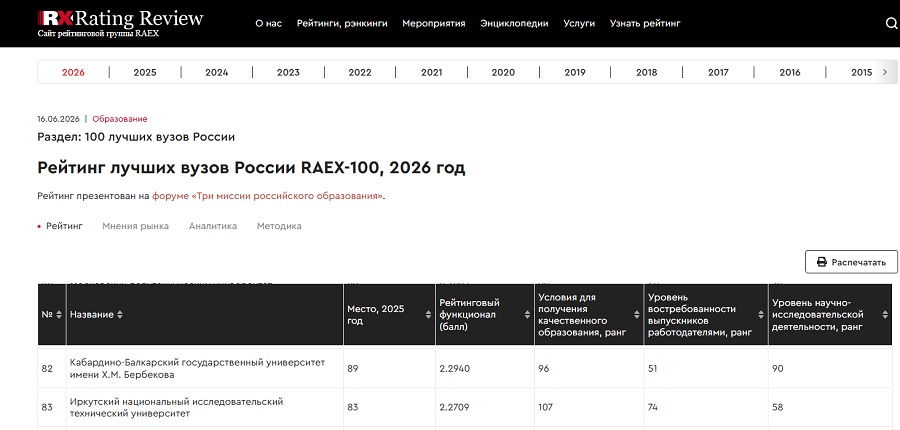
Task: Switch to the Аналитика tab
Action: 213,226
